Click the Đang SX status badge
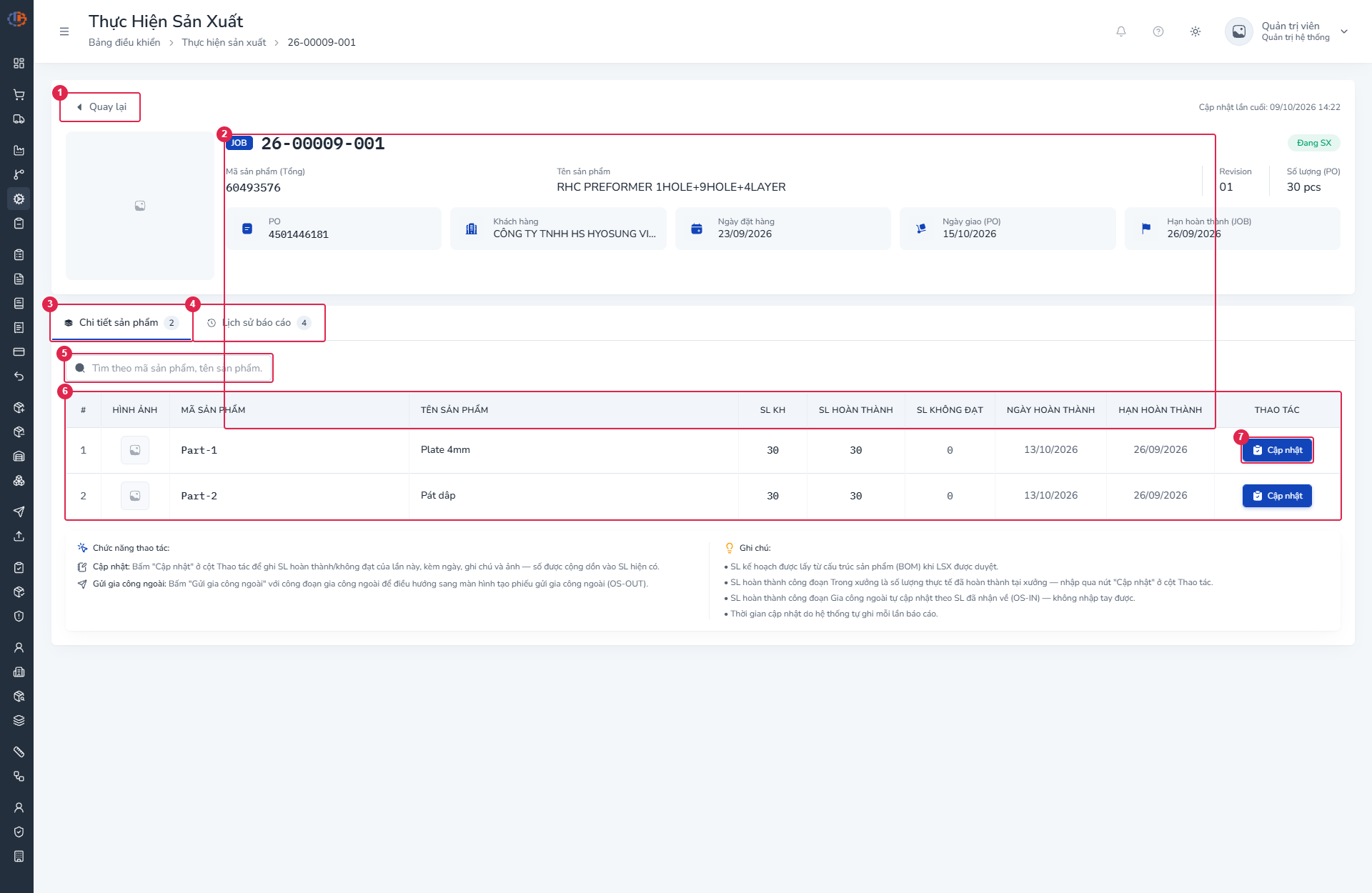Viewport: 1372px width, 893px height. 1314,143
